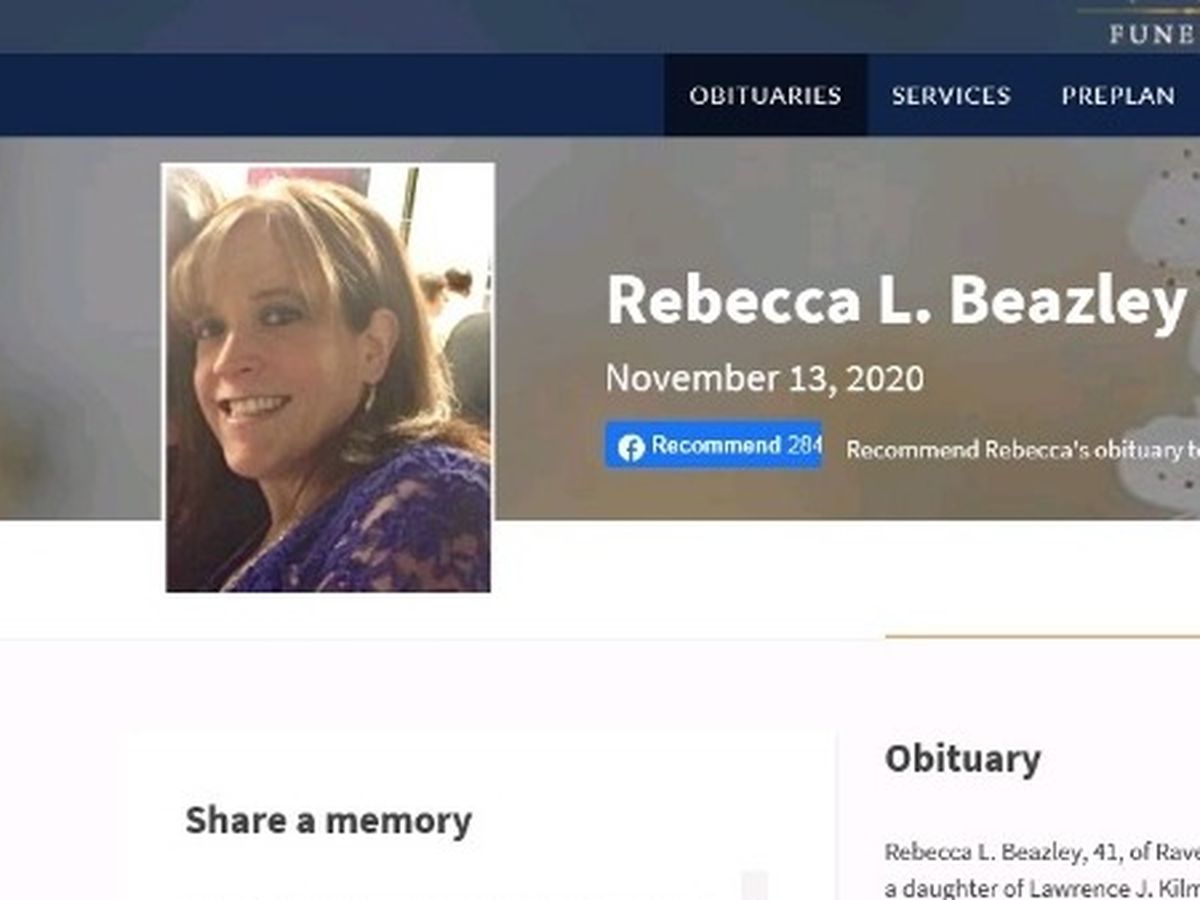Click the Share a memory heading
Image resolution: width=1200 pixels, height=900 pixels.
pyautogui.click(x=328, y=821)
